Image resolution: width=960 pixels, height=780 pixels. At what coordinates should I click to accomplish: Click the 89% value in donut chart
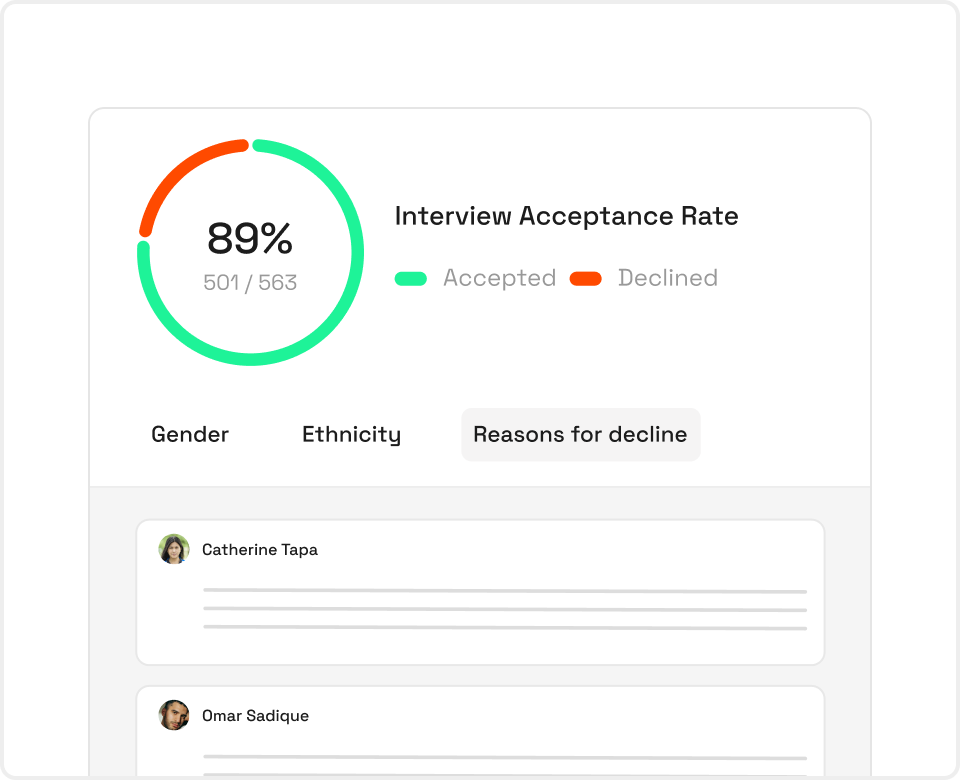coord(250,238)
